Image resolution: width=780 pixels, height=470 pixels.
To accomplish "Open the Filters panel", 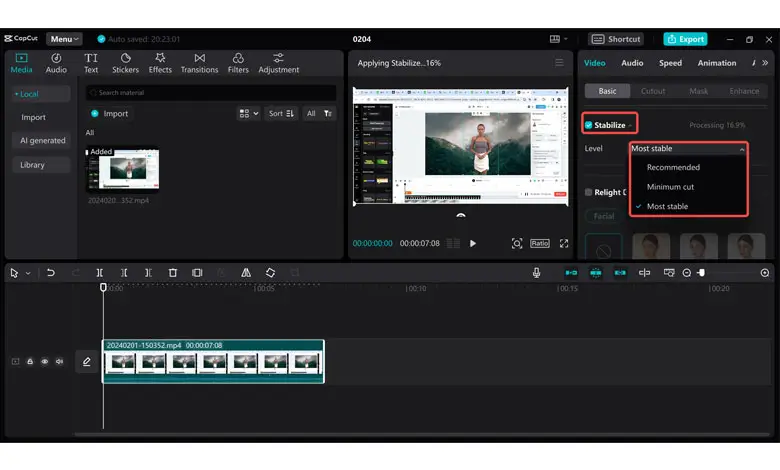I will point(238,63).
